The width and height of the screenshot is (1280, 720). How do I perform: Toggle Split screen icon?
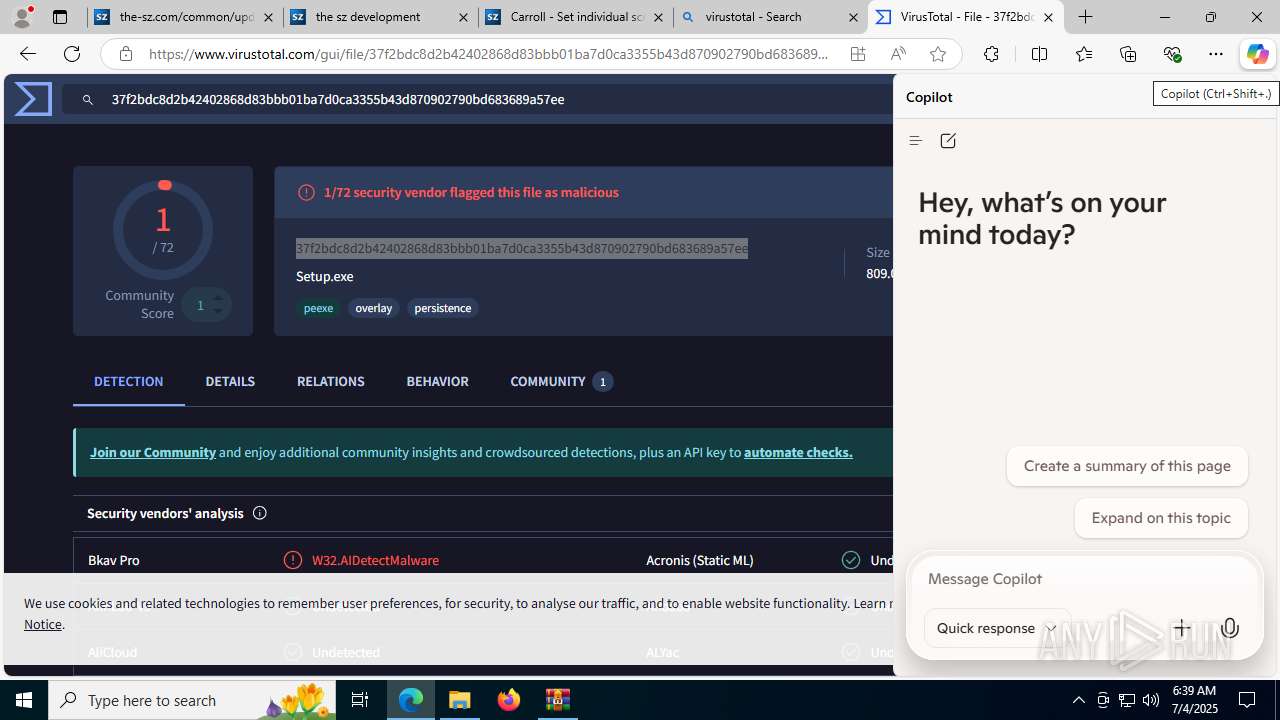1039,54
